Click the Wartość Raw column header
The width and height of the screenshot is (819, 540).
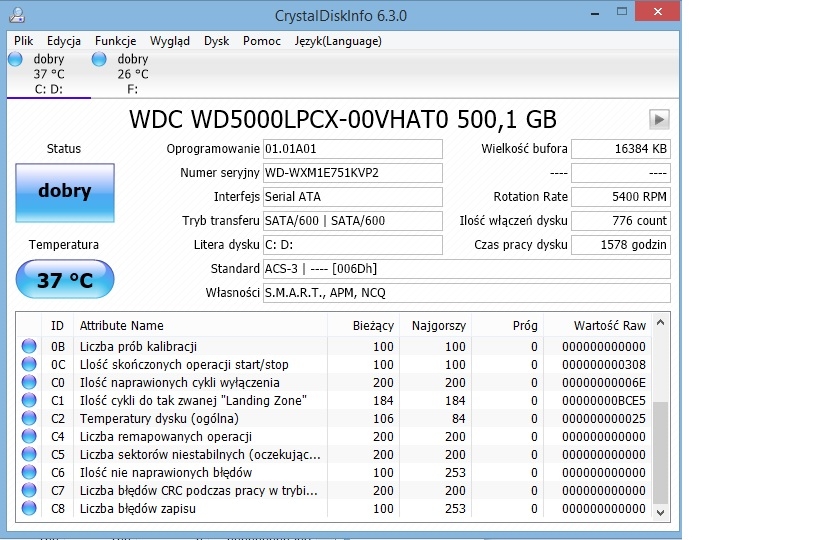(x=599, y=325)
